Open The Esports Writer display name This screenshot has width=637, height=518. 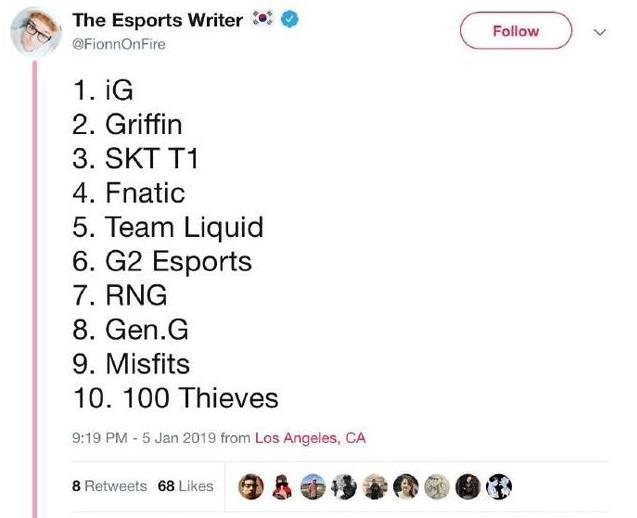[158, 20]
